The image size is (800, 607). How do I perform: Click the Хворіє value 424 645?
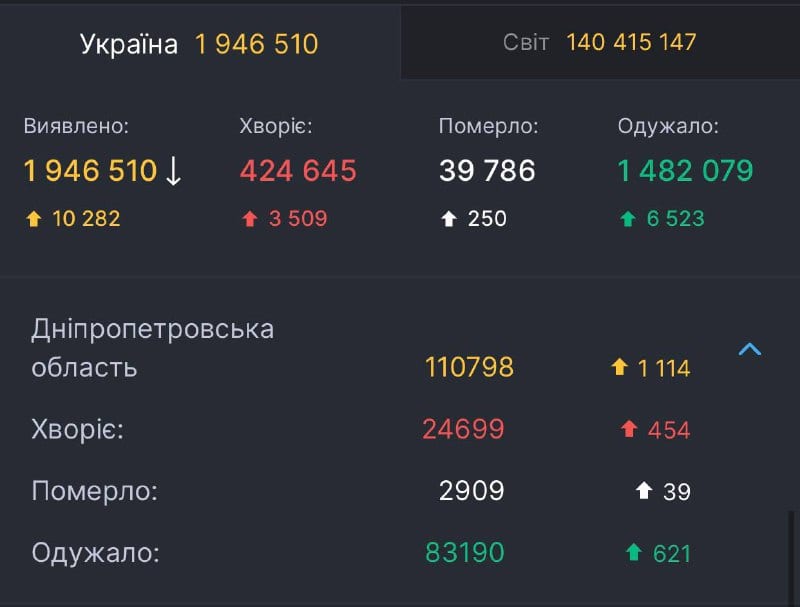point(298,171)
